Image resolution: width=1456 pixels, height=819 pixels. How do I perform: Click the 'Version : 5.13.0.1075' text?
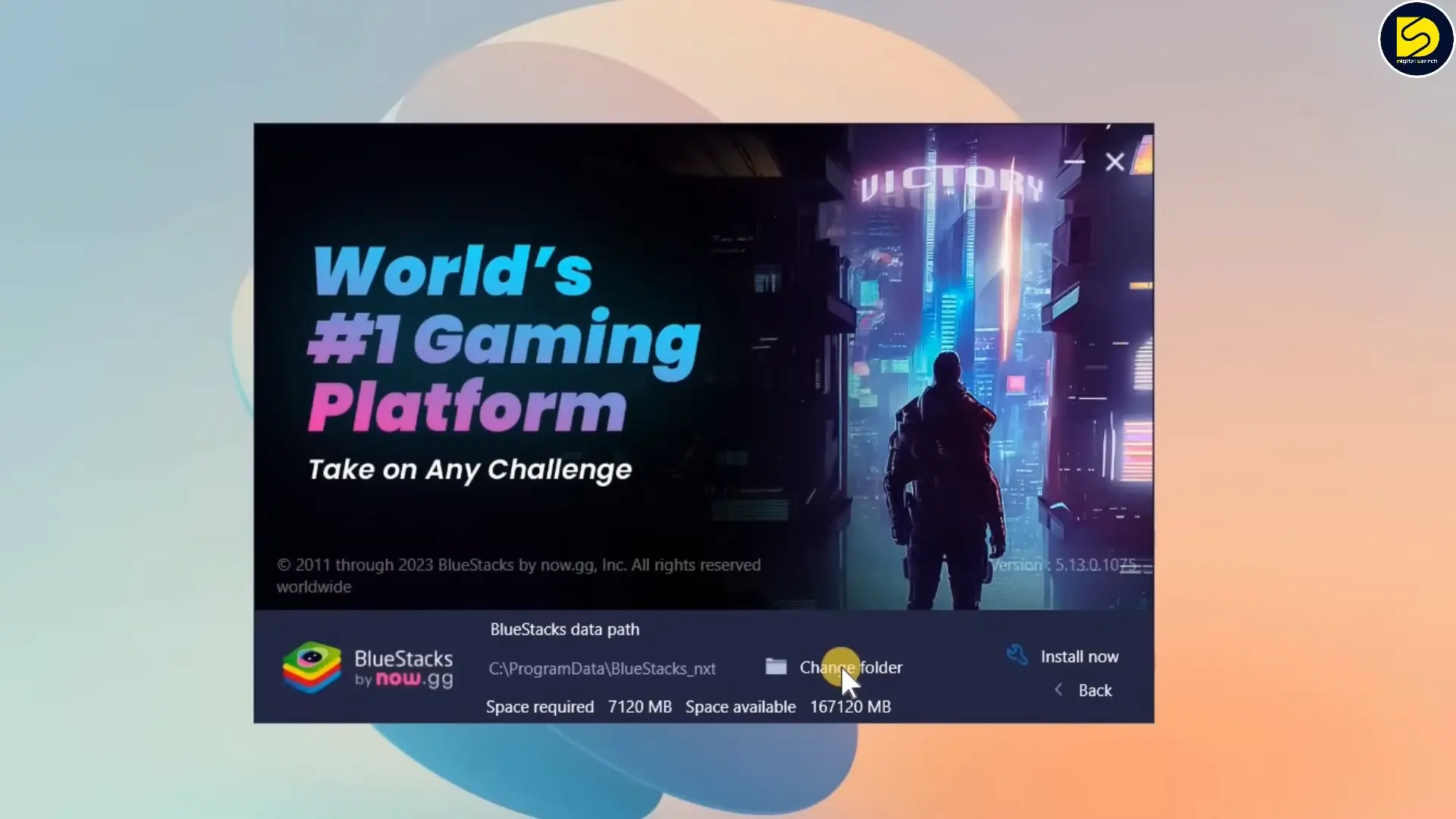pos(1064,565)
